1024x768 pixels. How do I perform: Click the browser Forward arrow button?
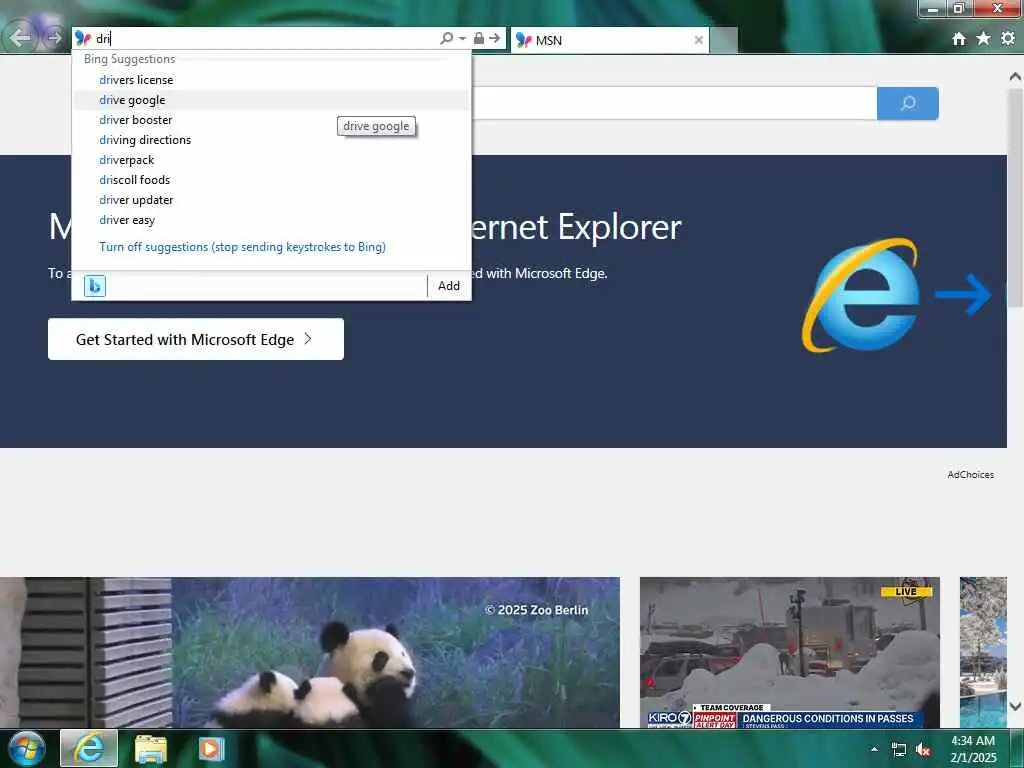(54, 38)
